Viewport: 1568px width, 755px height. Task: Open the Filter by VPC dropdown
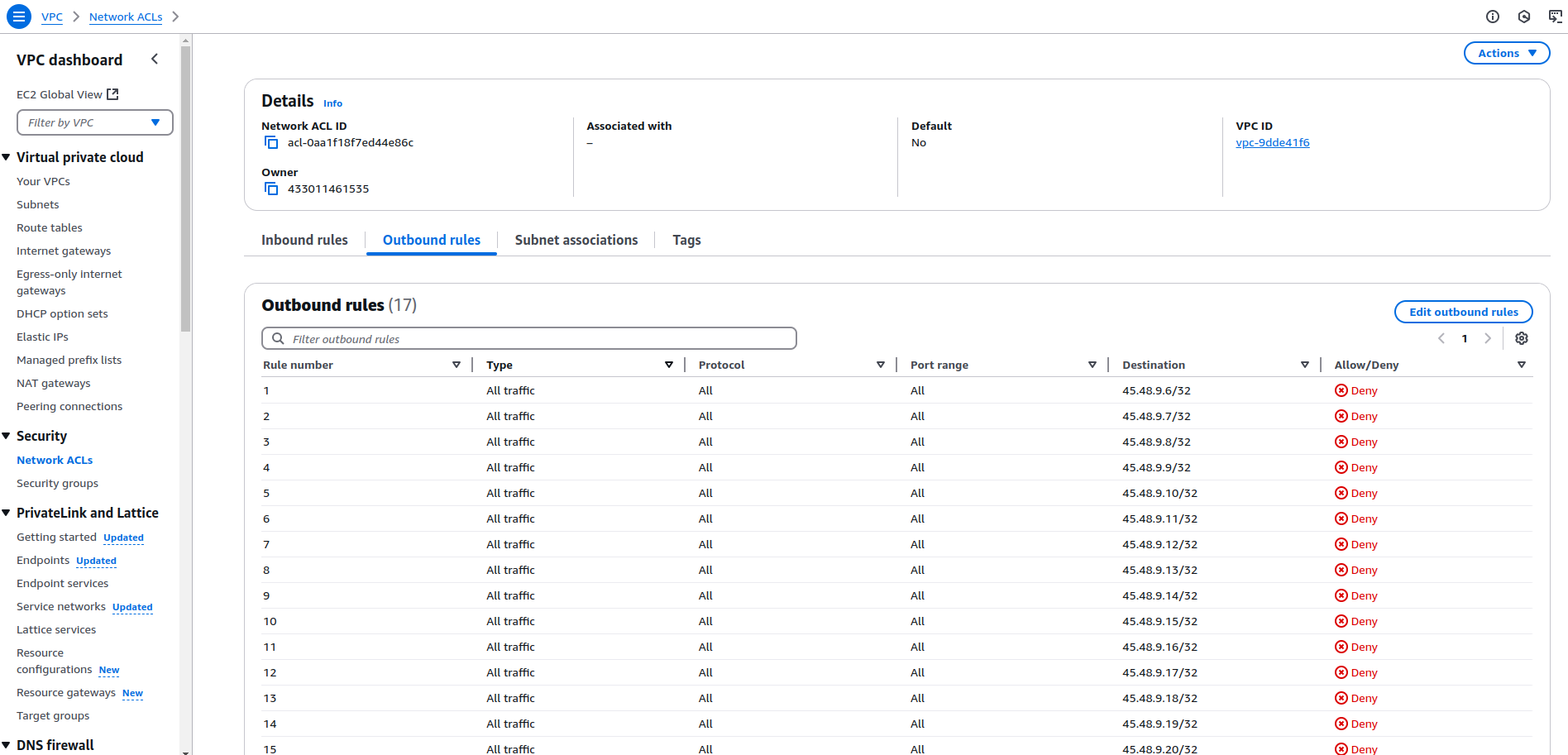(x=94, y=122)
